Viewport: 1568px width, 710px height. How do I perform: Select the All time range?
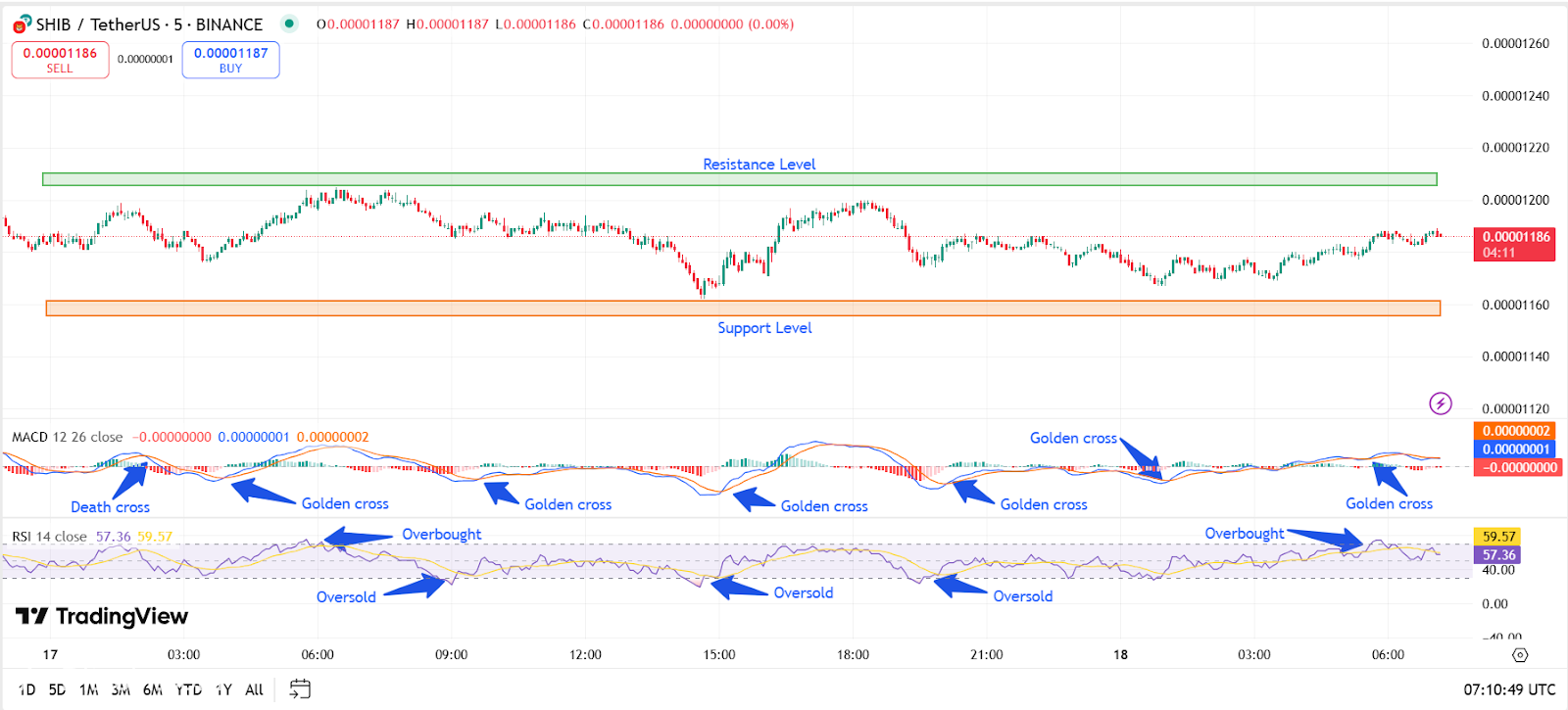254,689
